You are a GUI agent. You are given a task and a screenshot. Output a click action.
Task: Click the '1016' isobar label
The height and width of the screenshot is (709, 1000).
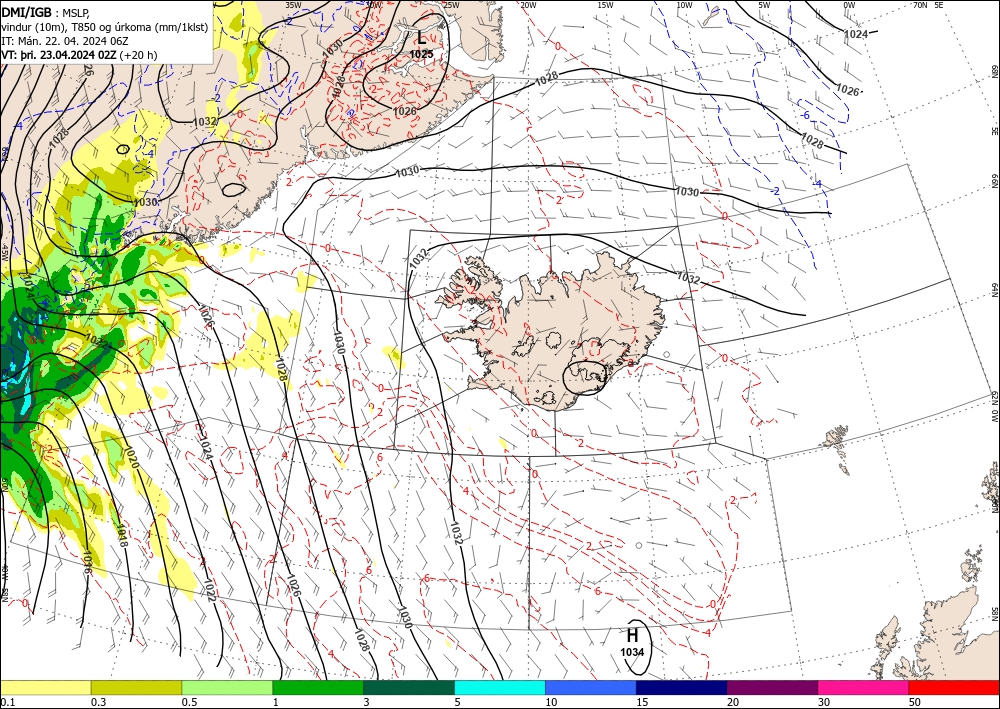tap(88, 562)
